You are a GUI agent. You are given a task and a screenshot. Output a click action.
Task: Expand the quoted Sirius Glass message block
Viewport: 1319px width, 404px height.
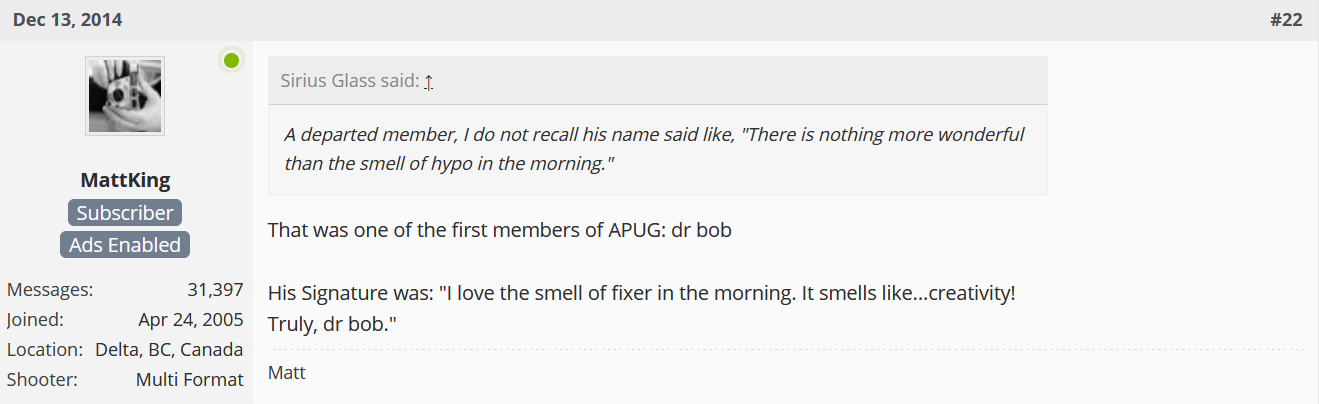(657, 149)
